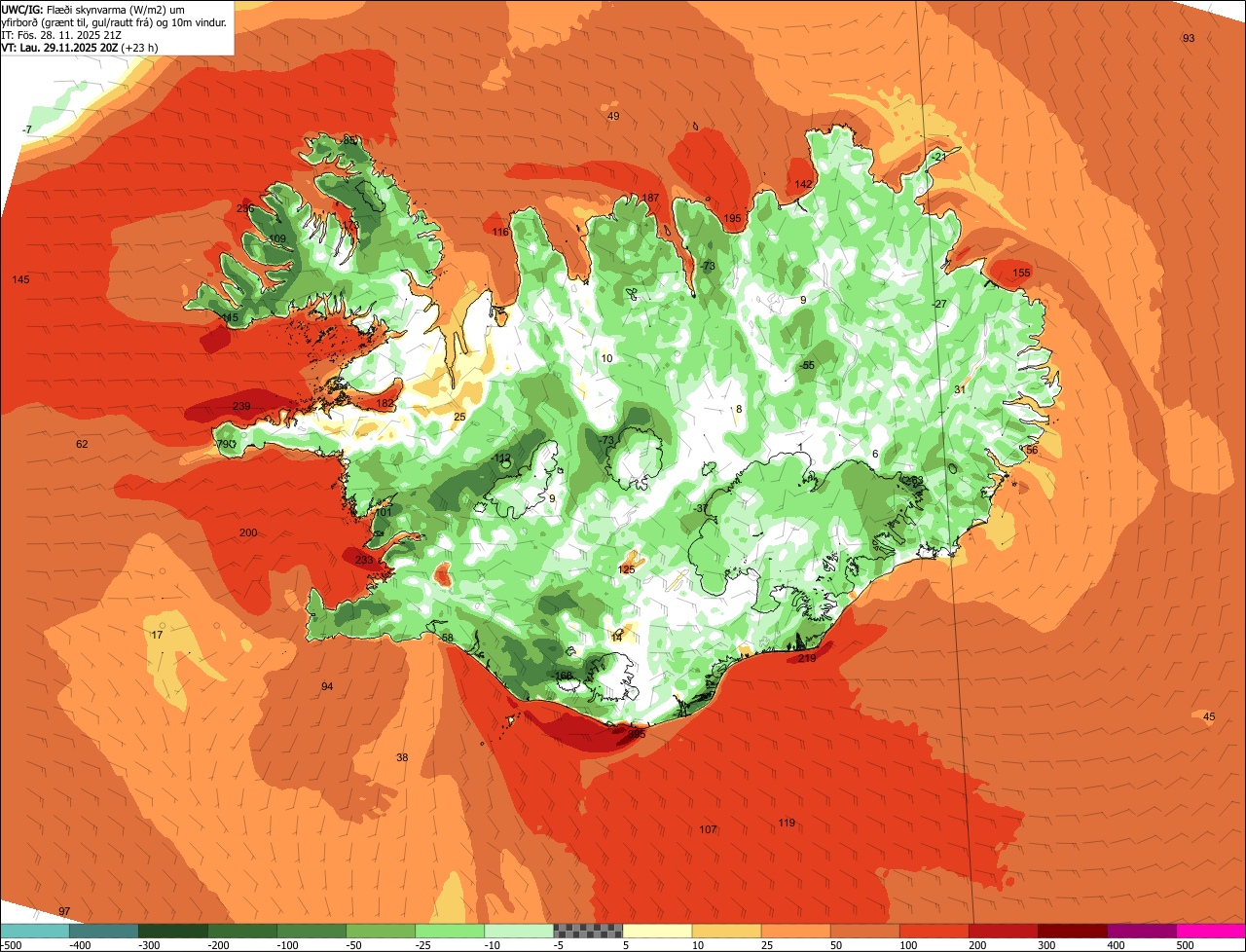Click map value '-27' in east Iceland
The width and height of the screenshot is (1246, 952).
tap(939, 304)
